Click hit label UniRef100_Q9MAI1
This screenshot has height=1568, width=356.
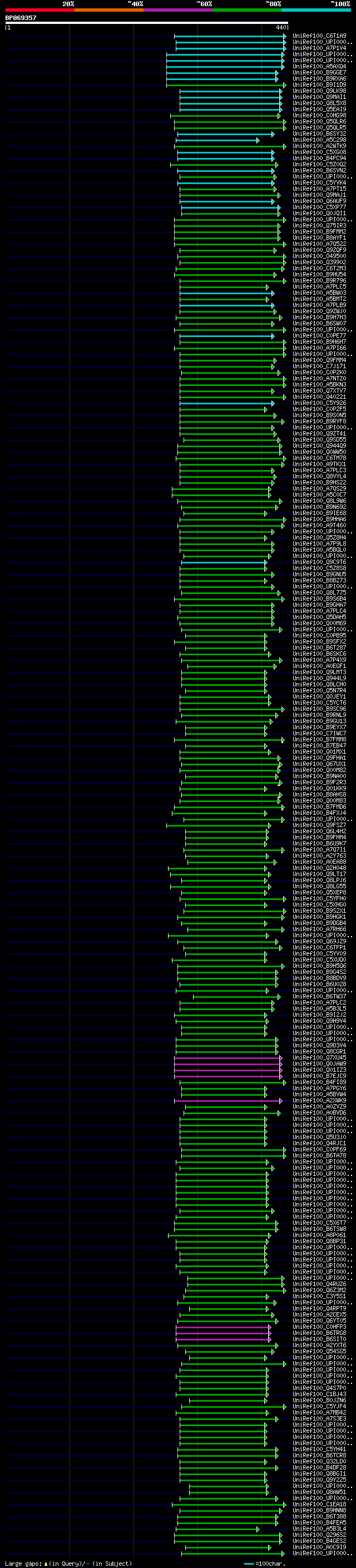(319, 97)
